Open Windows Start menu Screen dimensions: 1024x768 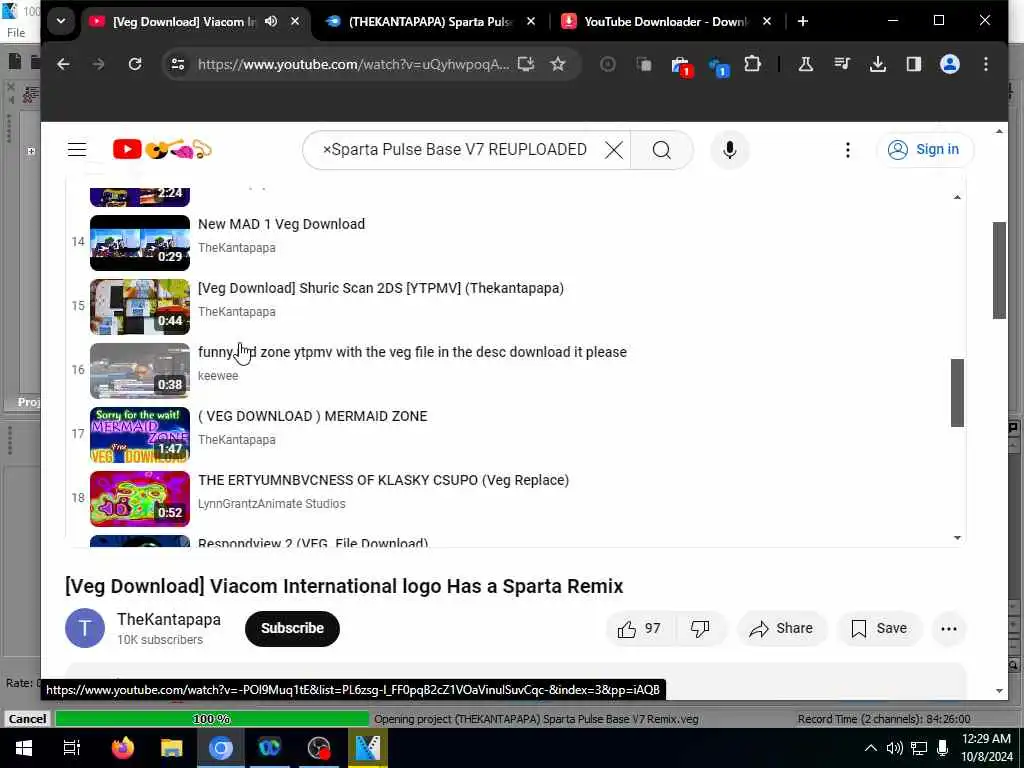[24, 748]
